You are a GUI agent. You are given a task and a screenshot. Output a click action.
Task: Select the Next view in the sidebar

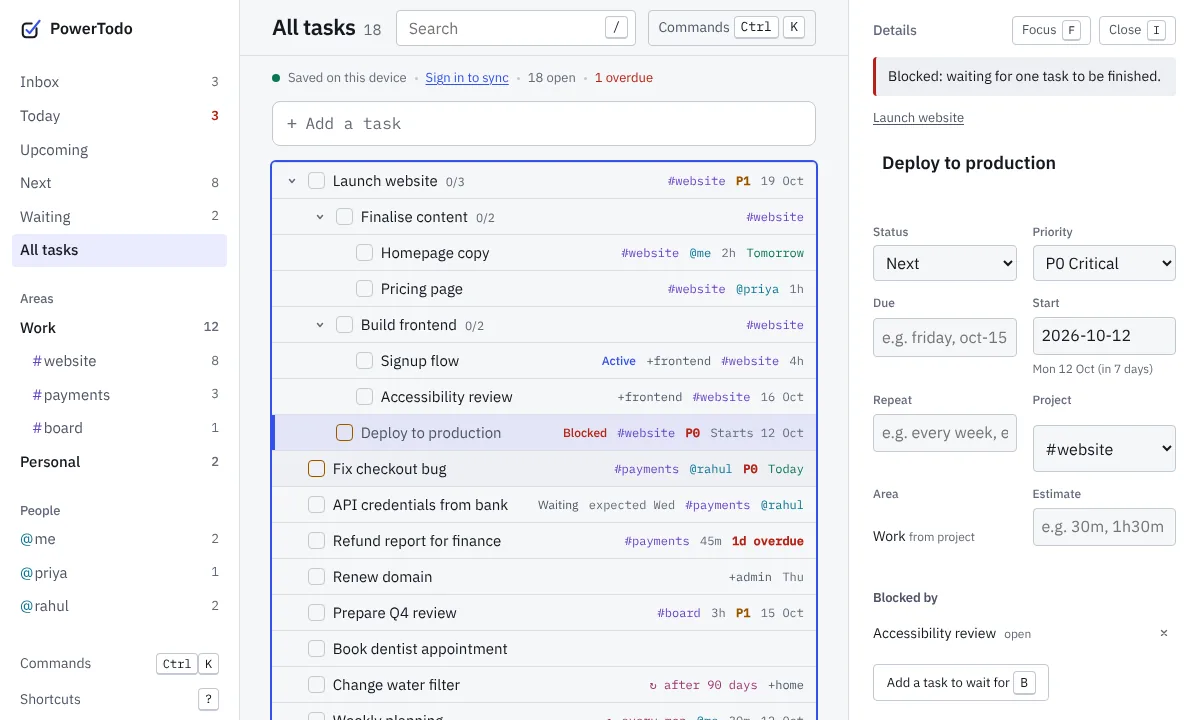120,183
